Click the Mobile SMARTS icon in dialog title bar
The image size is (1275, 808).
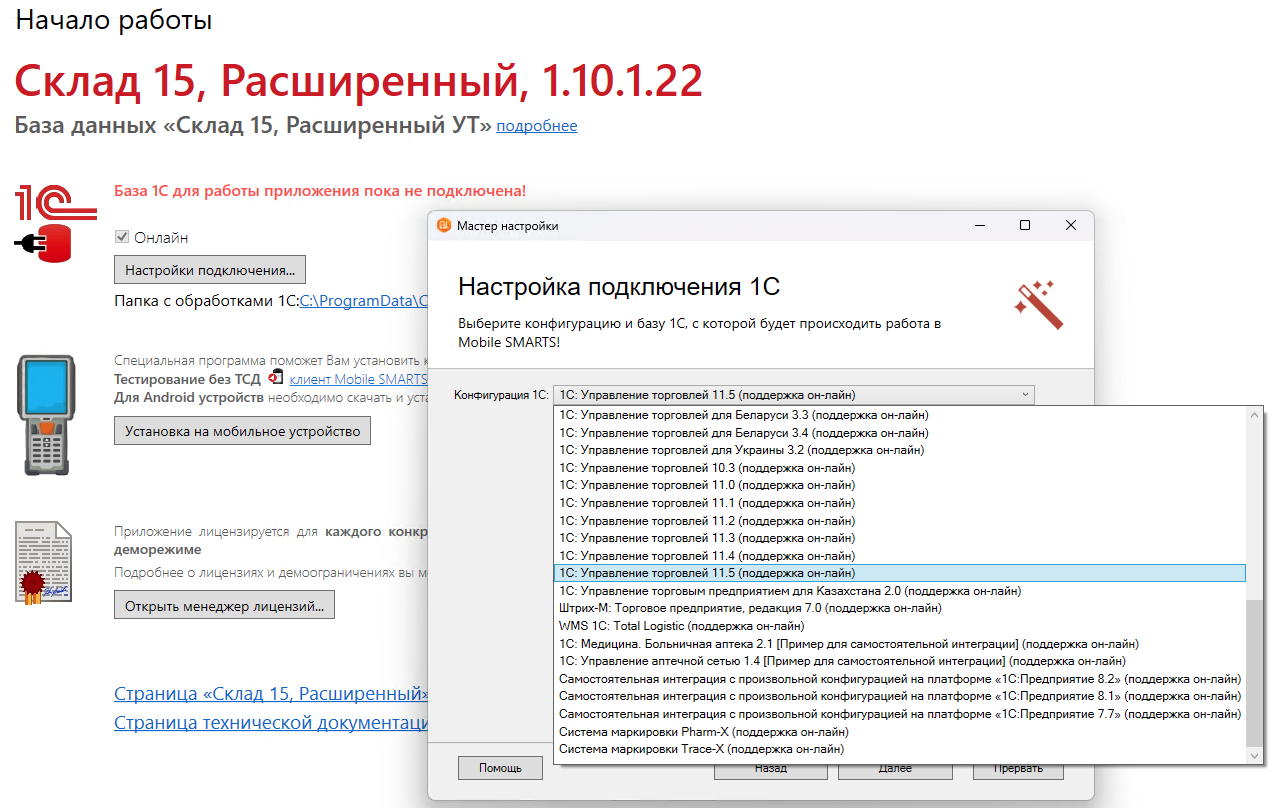(444, 226)
